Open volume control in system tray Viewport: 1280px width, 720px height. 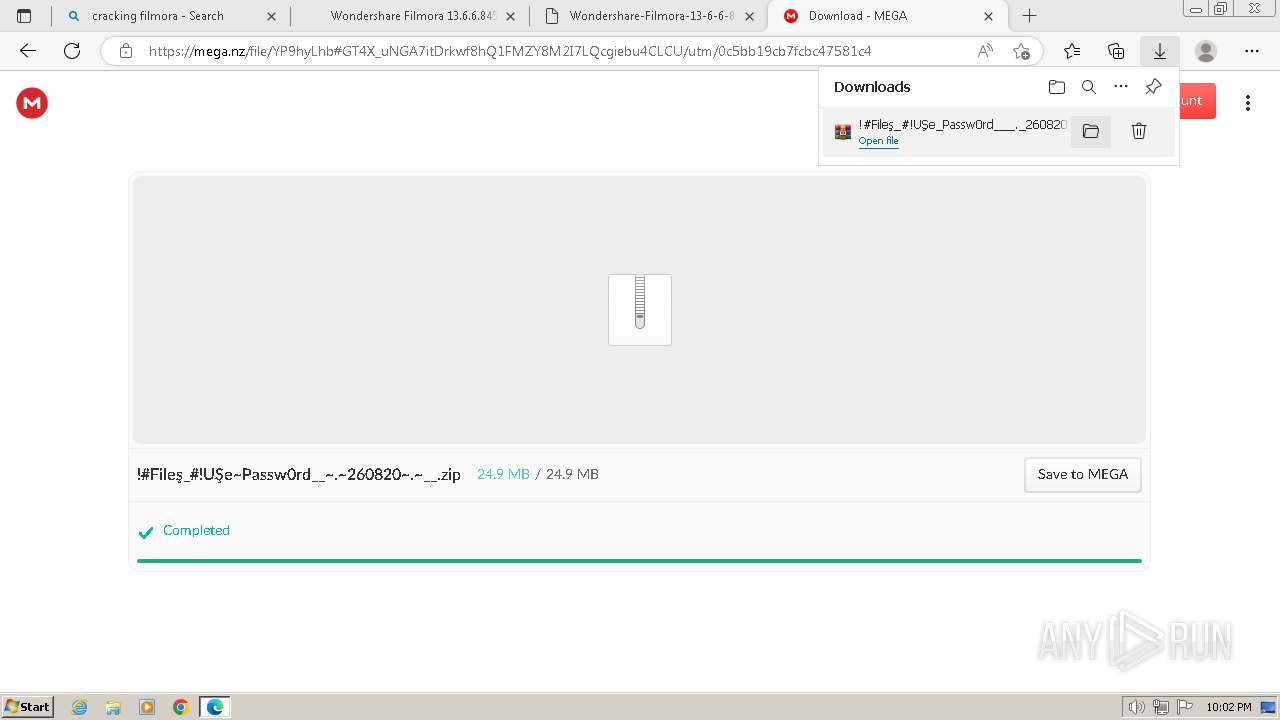(x=1137, y=707)
